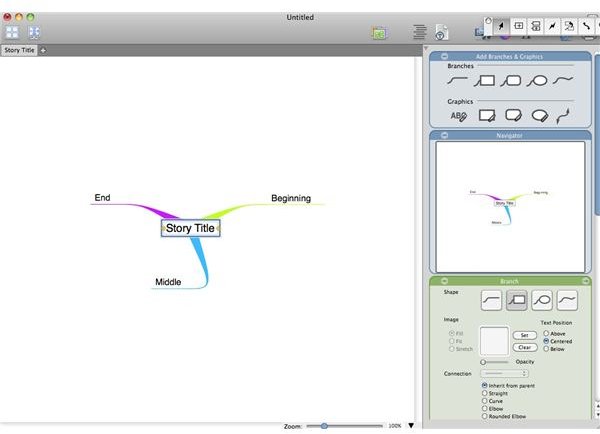Screen dimensions: 600x434
Task: Collapse the Navigator panel
Action: coord(444,135)
